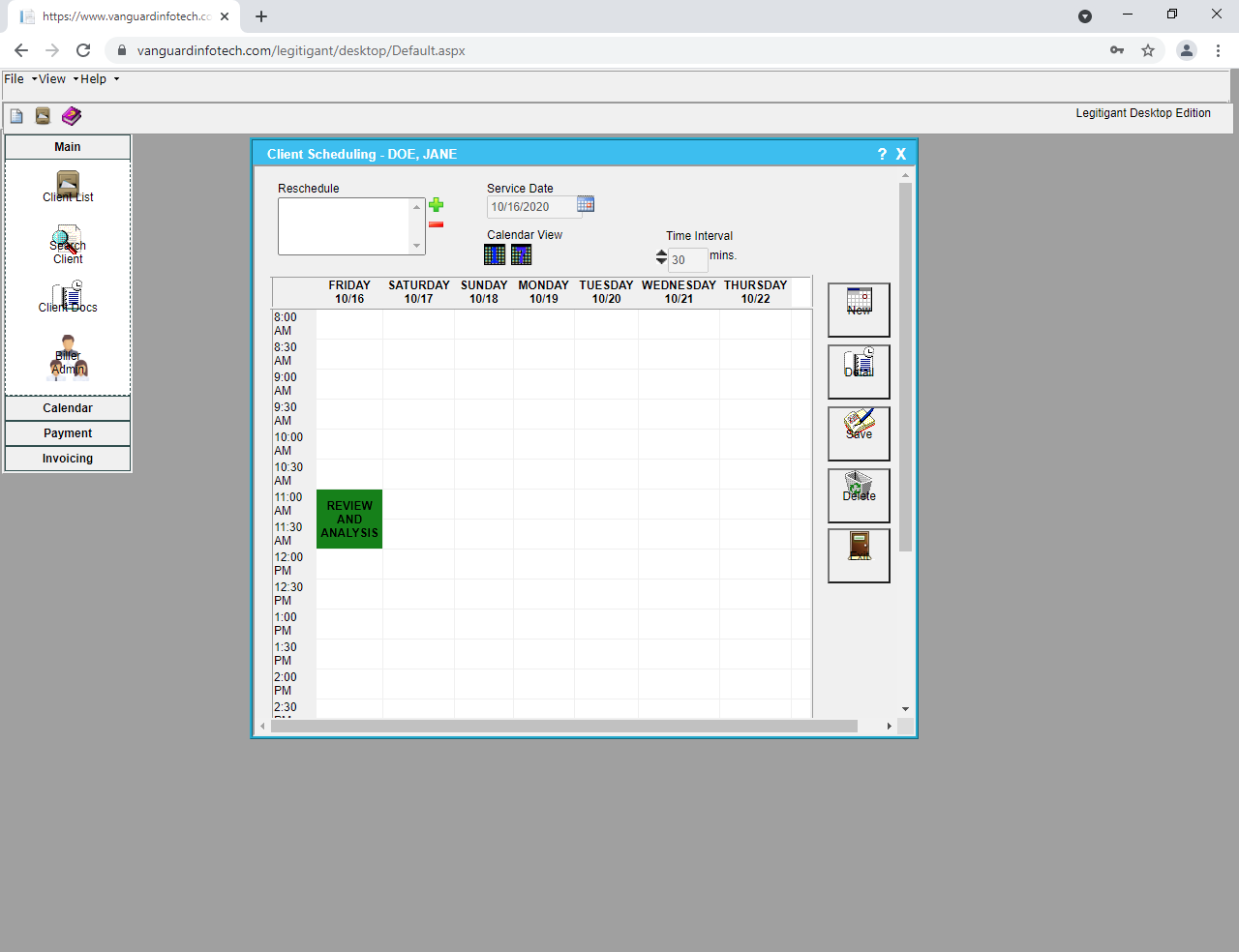Create a New appointment
Image resolution: width=1239 pixels, height=952 pixels.
click(x=858, y=310)
